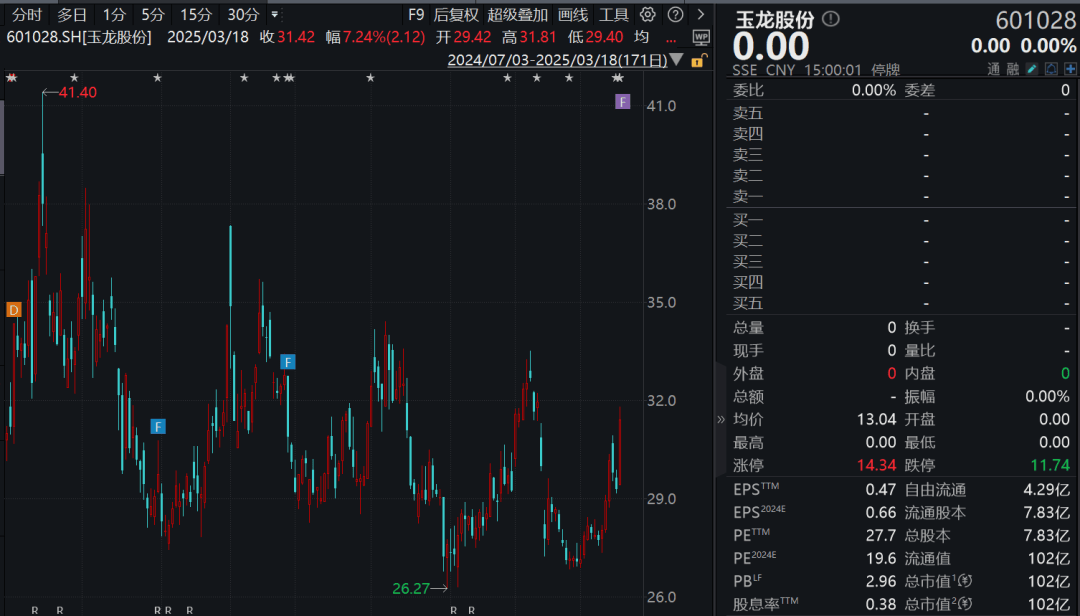This screenshot has height=616, width=1080.
Task: Click the 跌停 value 11.74
Action: [x=1050, y=465]
